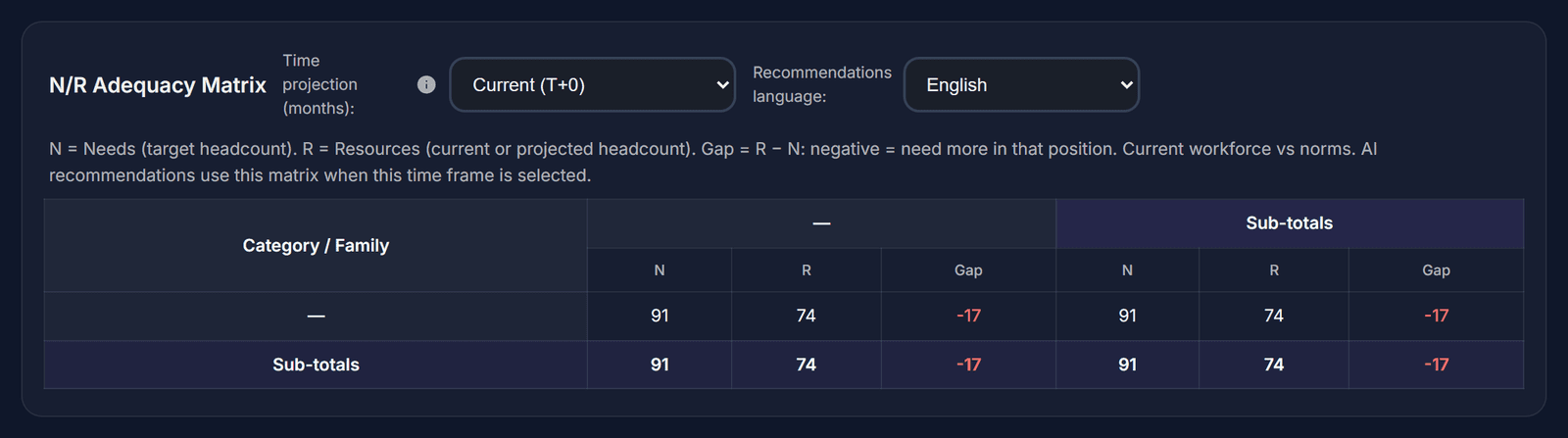The height and width of the screenshot is (438, 1568).
Task: Click the bold -17 Gap in Sub-totals row, last column
Action: point(1437,365)
